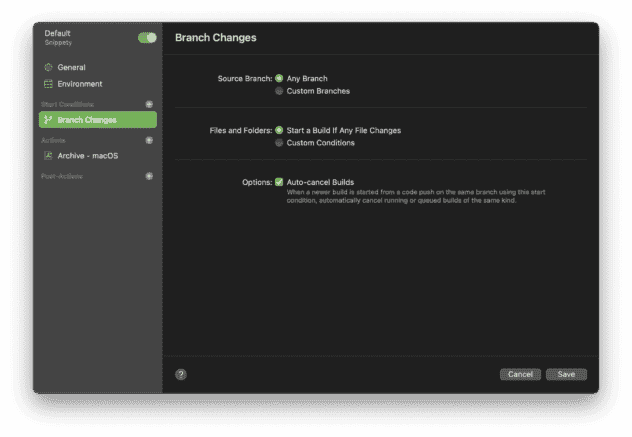632x437 pixels.
Task: Add a new Start Condition with plus
Action: point(149,104)
